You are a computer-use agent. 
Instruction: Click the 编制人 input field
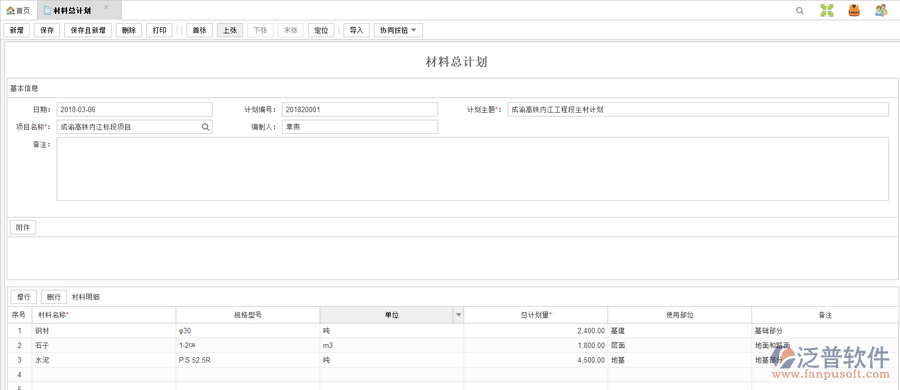(x=360, y=127)
